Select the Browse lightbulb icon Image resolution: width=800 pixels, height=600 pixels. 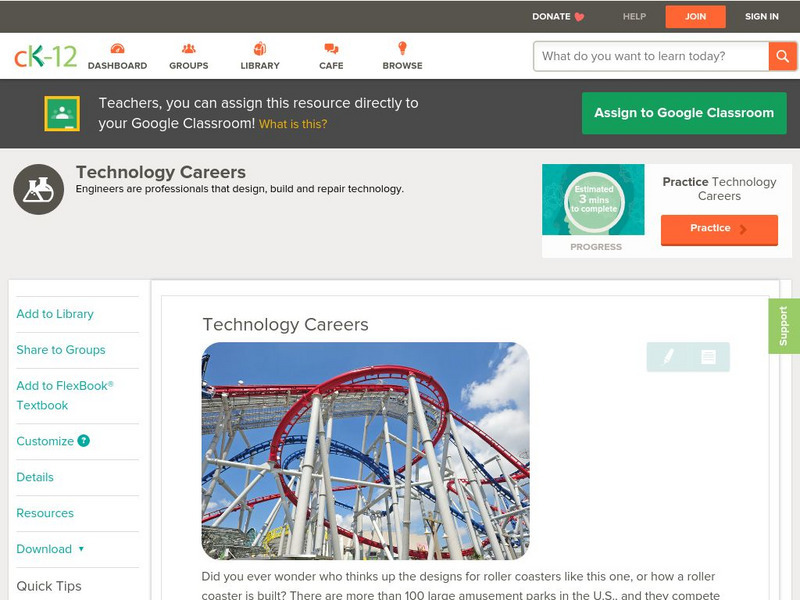[403, 46]
